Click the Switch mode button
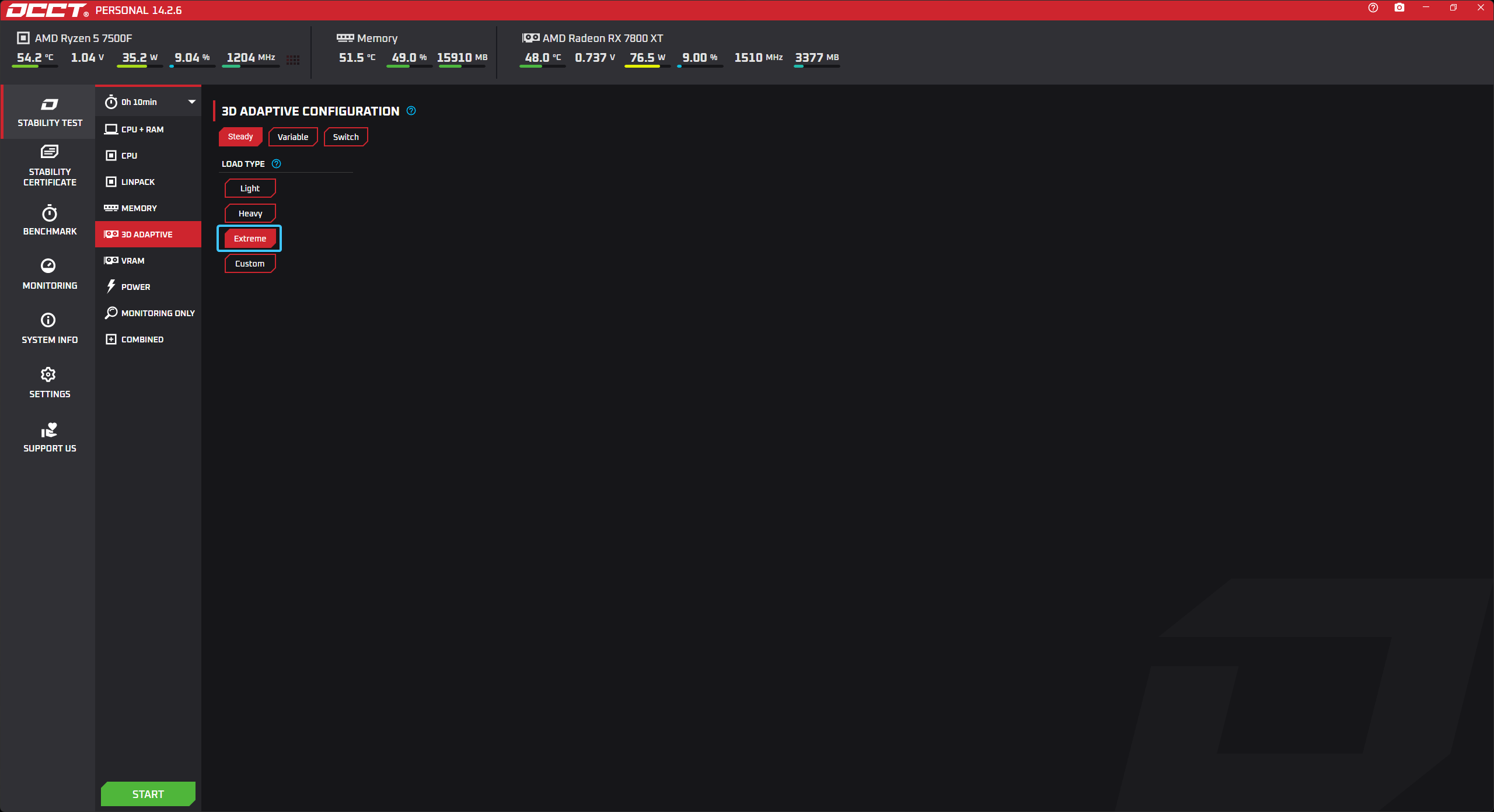 click(345, 137)
